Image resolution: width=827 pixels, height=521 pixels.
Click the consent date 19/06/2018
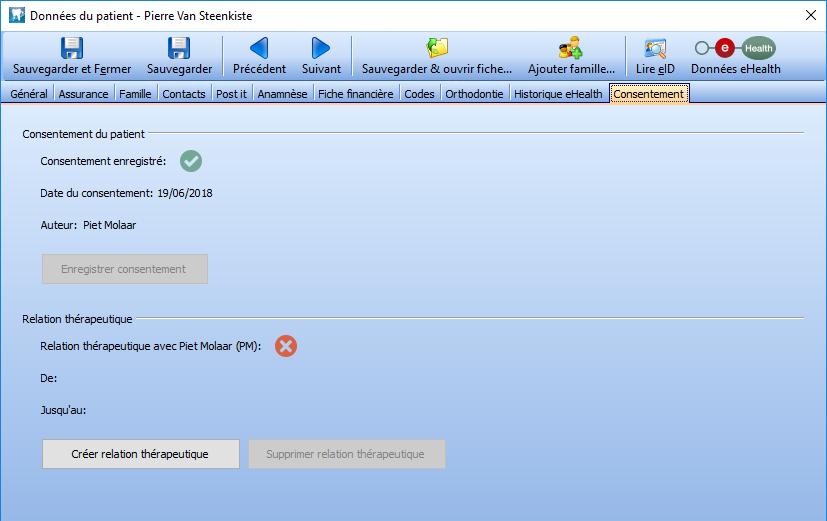point(185,194)
